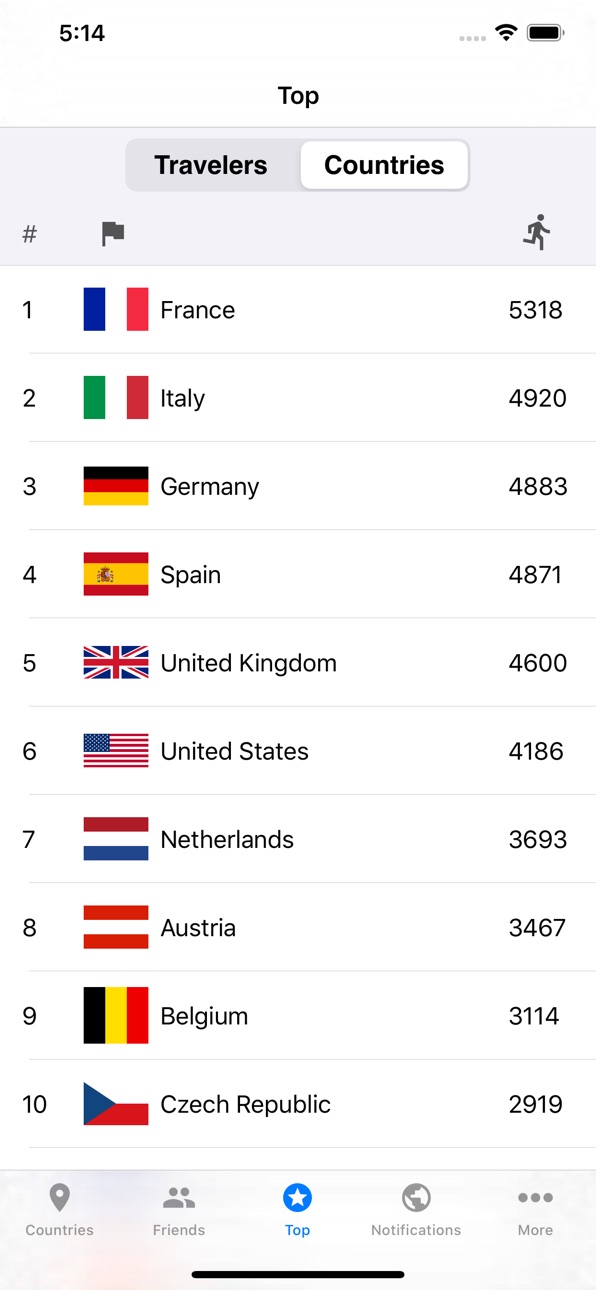Switch to the Travelers segment
The height and width of the screenshot is (1290, 596).
click(211, 165)
